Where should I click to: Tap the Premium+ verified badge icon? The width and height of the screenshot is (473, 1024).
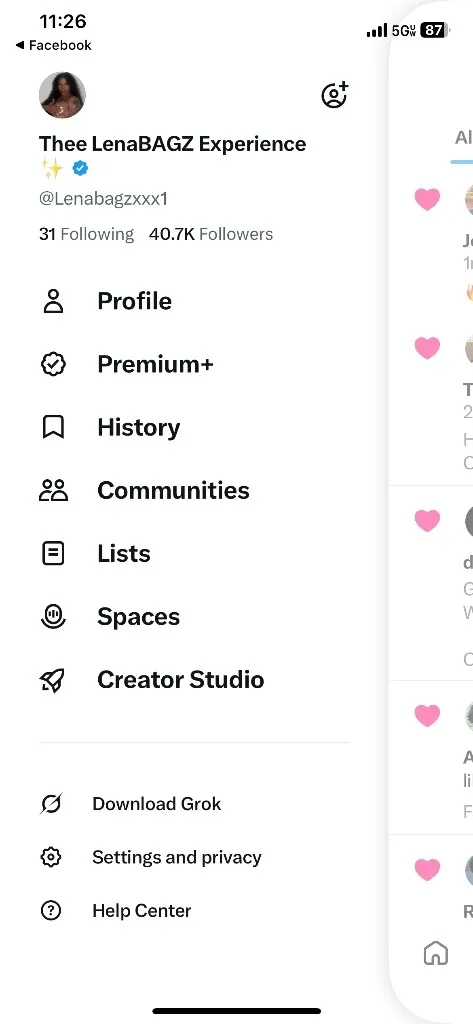(53, 364)
